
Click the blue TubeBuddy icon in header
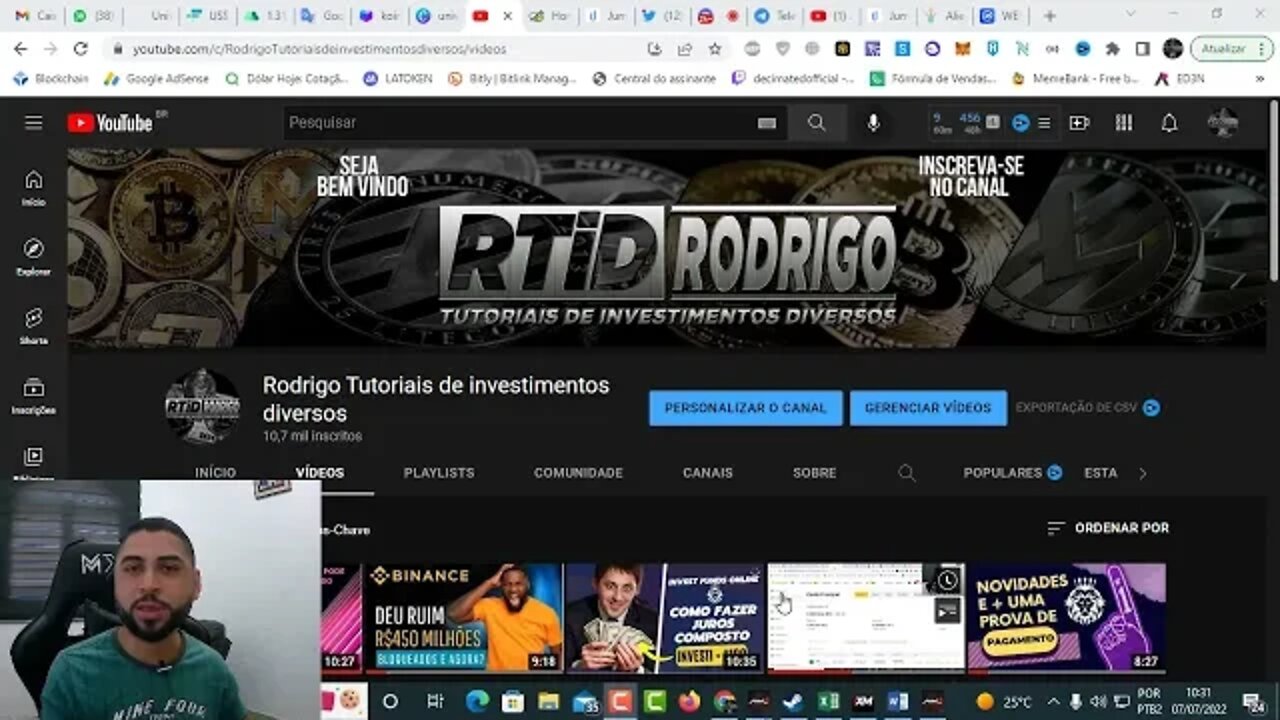click(1021, 123)
